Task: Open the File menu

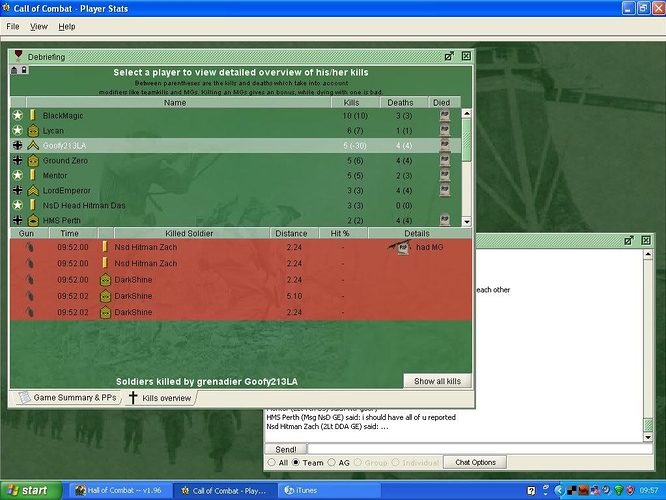Action: pos(13,26)
